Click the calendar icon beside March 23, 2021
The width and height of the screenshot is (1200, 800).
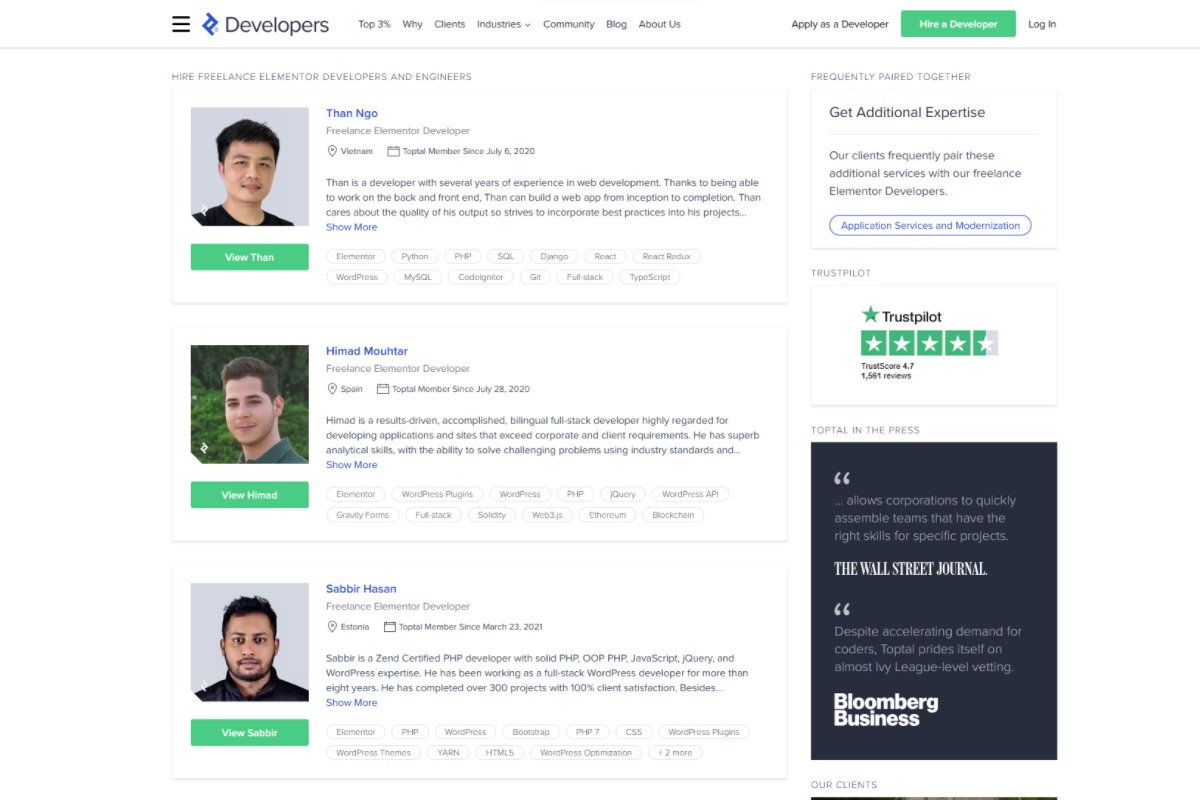(390, 627)
